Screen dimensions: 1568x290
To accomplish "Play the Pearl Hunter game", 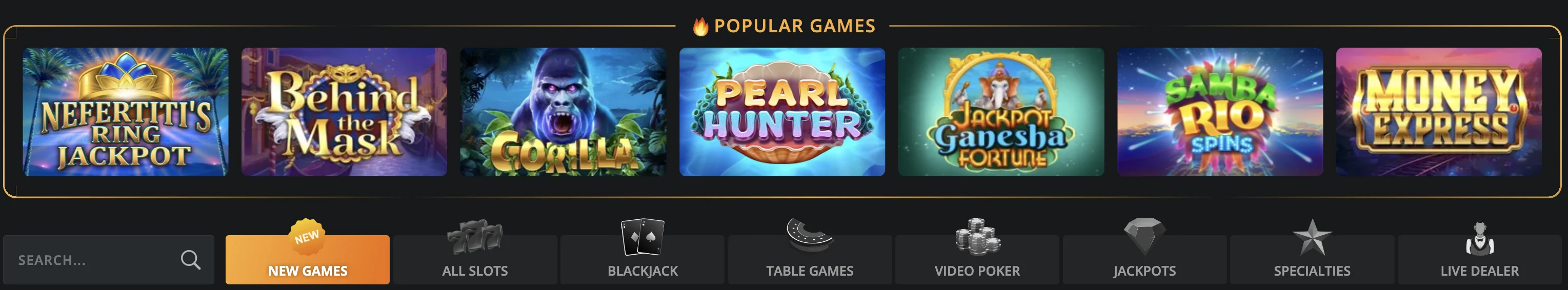I will point(782,112).
